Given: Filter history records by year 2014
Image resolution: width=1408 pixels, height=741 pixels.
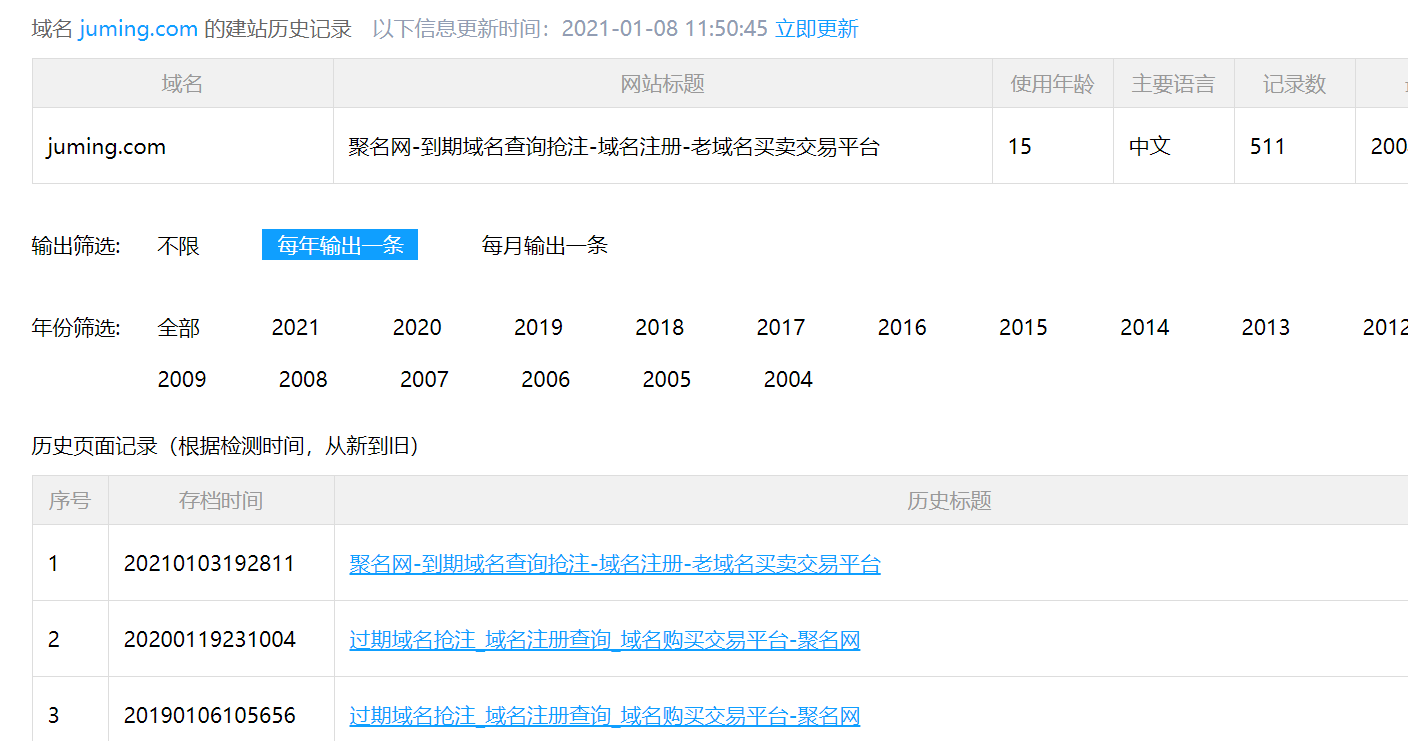Looking at the screenshot, I should pyautogui.click(x=1144, y=328).
